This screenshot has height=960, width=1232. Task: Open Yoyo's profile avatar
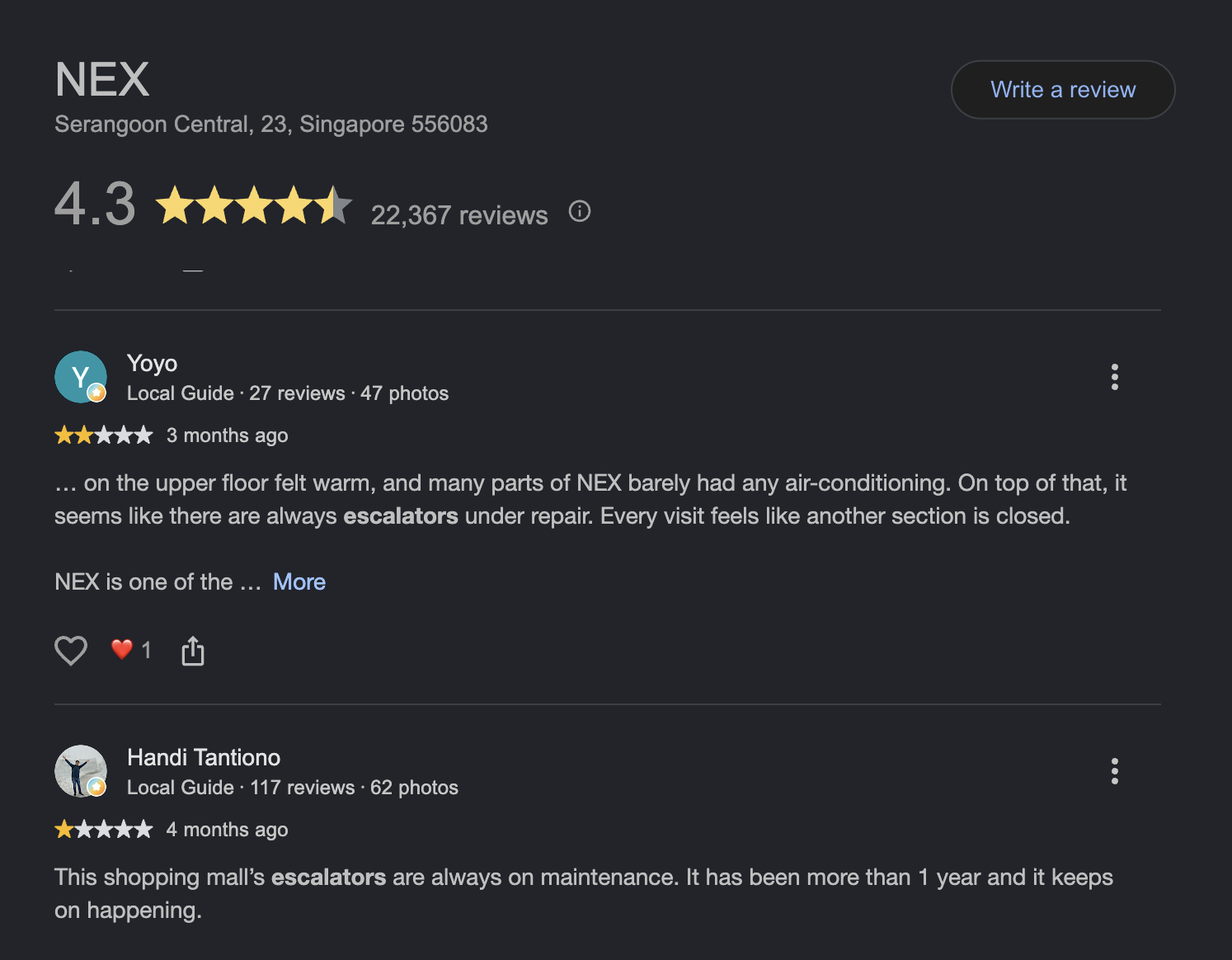pos(81,377)
